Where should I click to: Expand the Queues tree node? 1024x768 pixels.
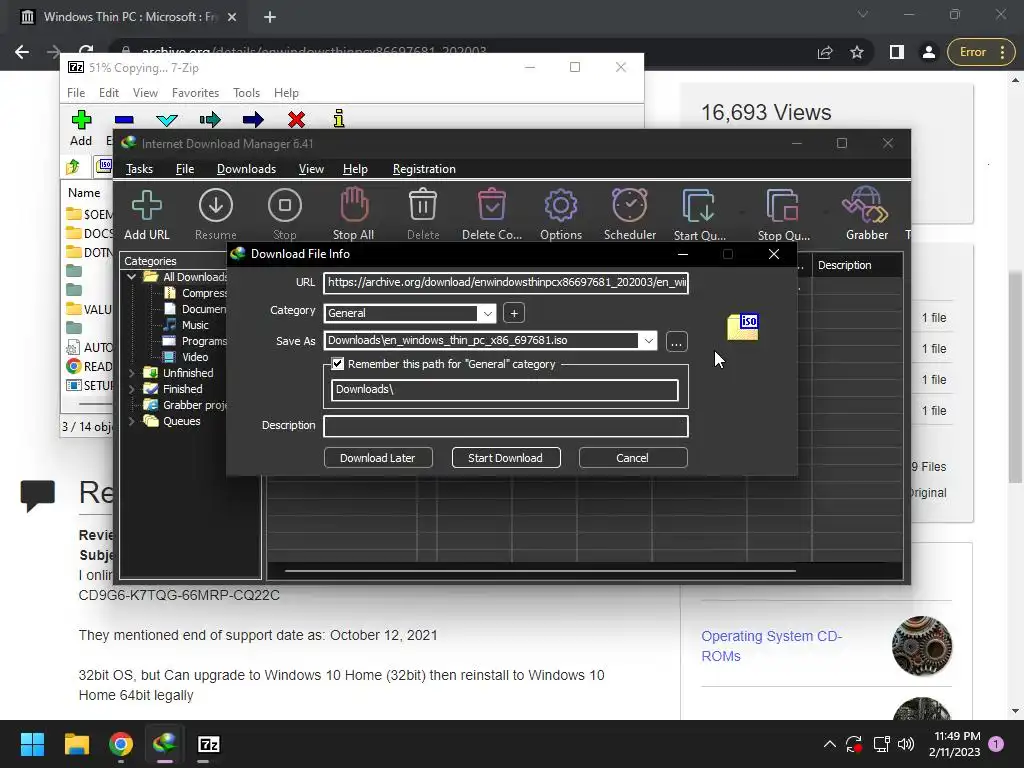coord(131,421)
